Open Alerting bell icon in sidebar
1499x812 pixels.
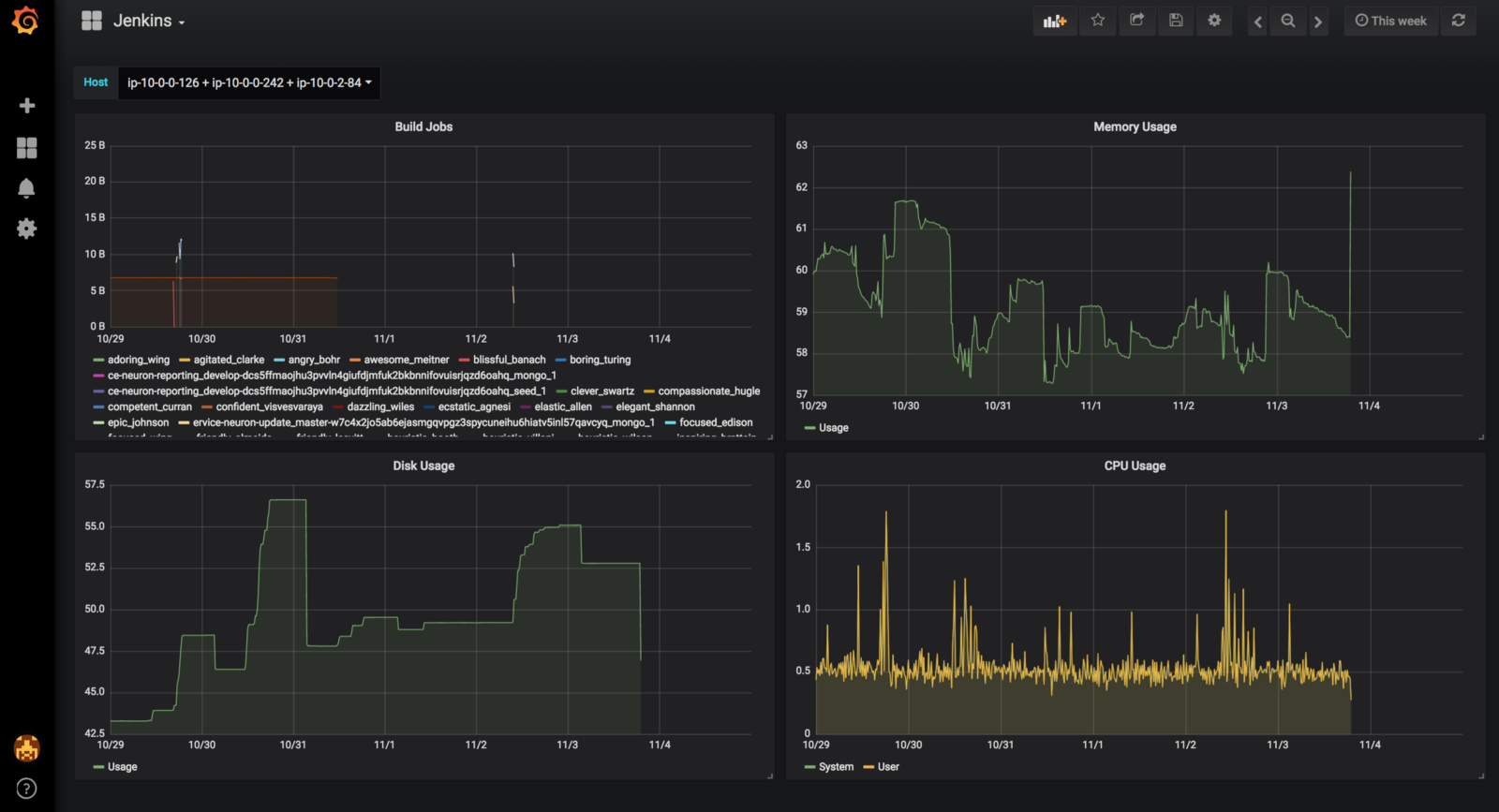27,188
